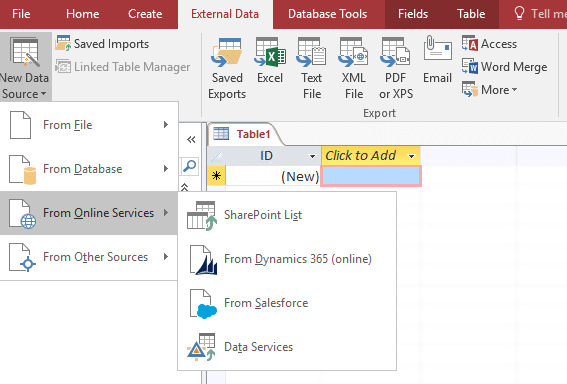Open the Click to Add dropdown

(411, 156)
